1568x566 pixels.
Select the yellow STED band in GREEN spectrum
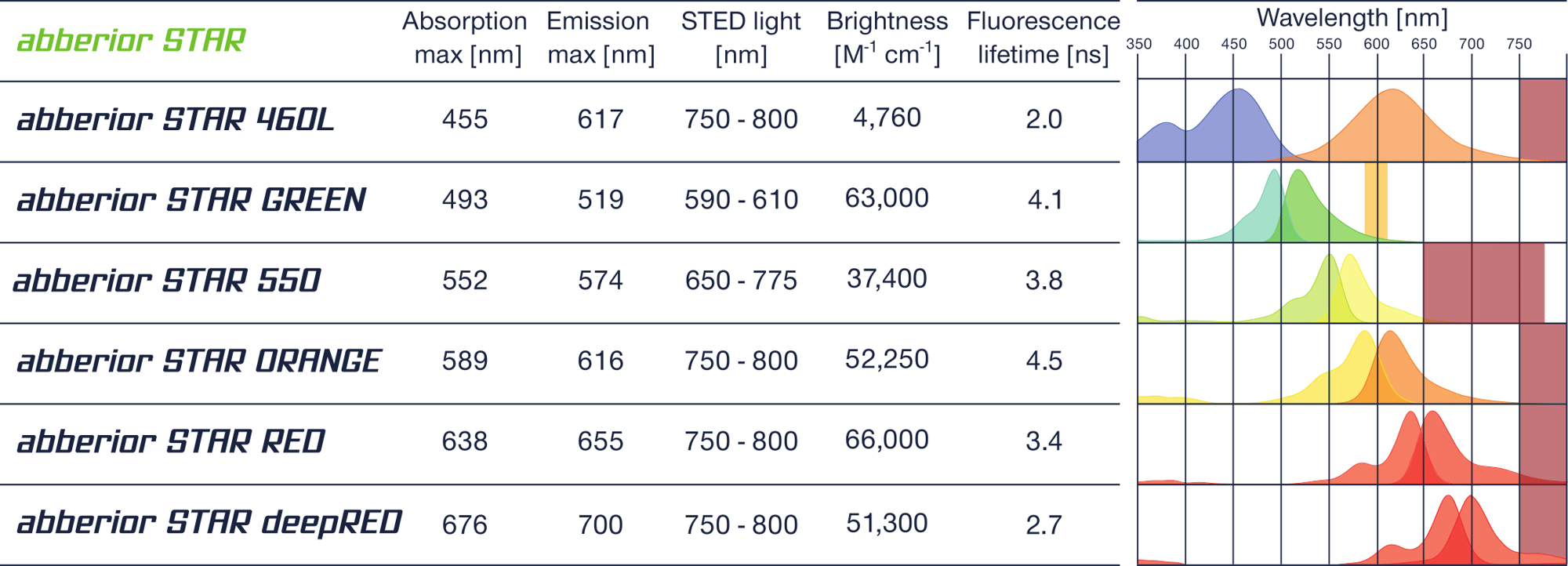coord(1376,200)
